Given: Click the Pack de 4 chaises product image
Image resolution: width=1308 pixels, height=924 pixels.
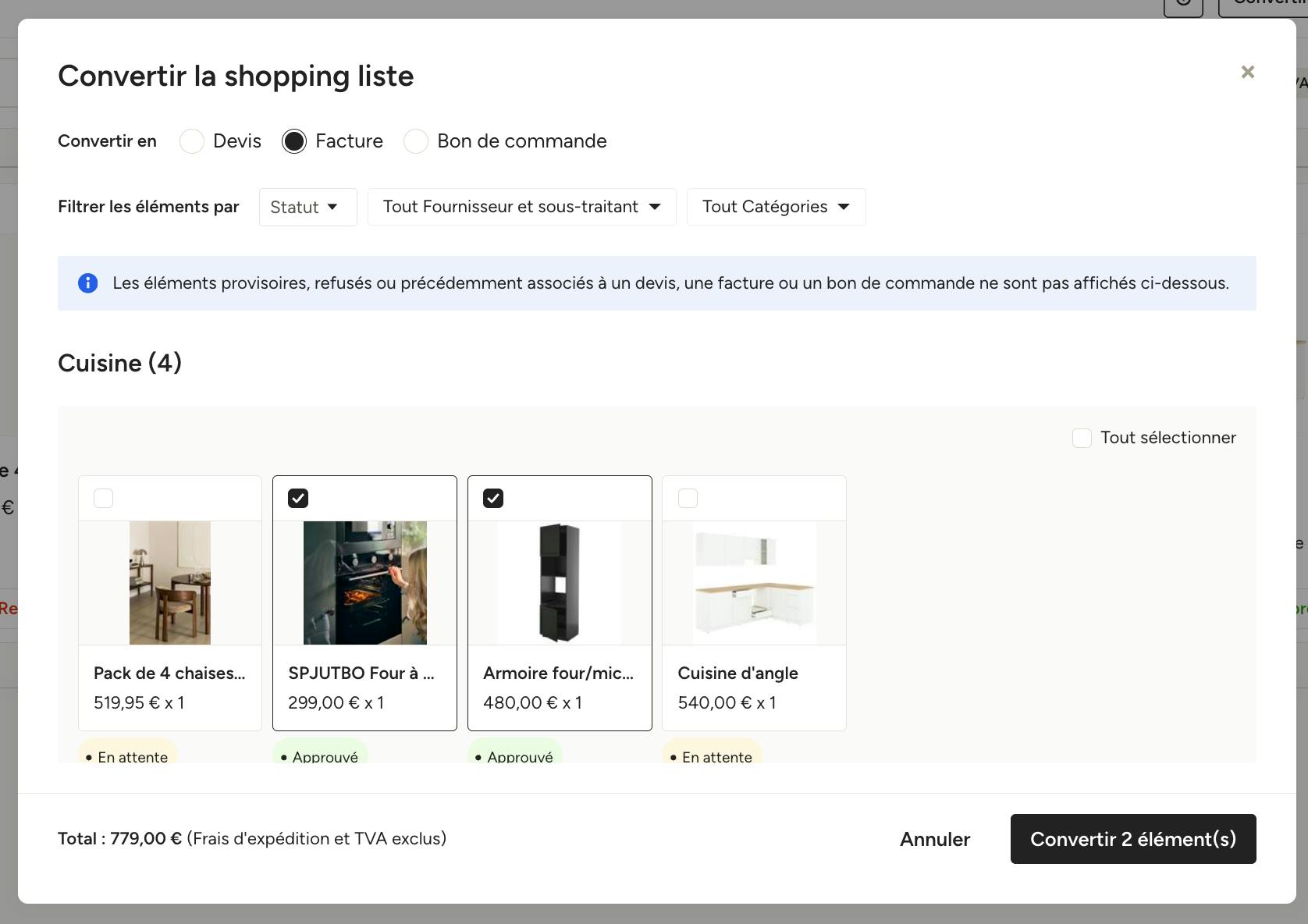Looking at the screenshot, I should 170,583.
